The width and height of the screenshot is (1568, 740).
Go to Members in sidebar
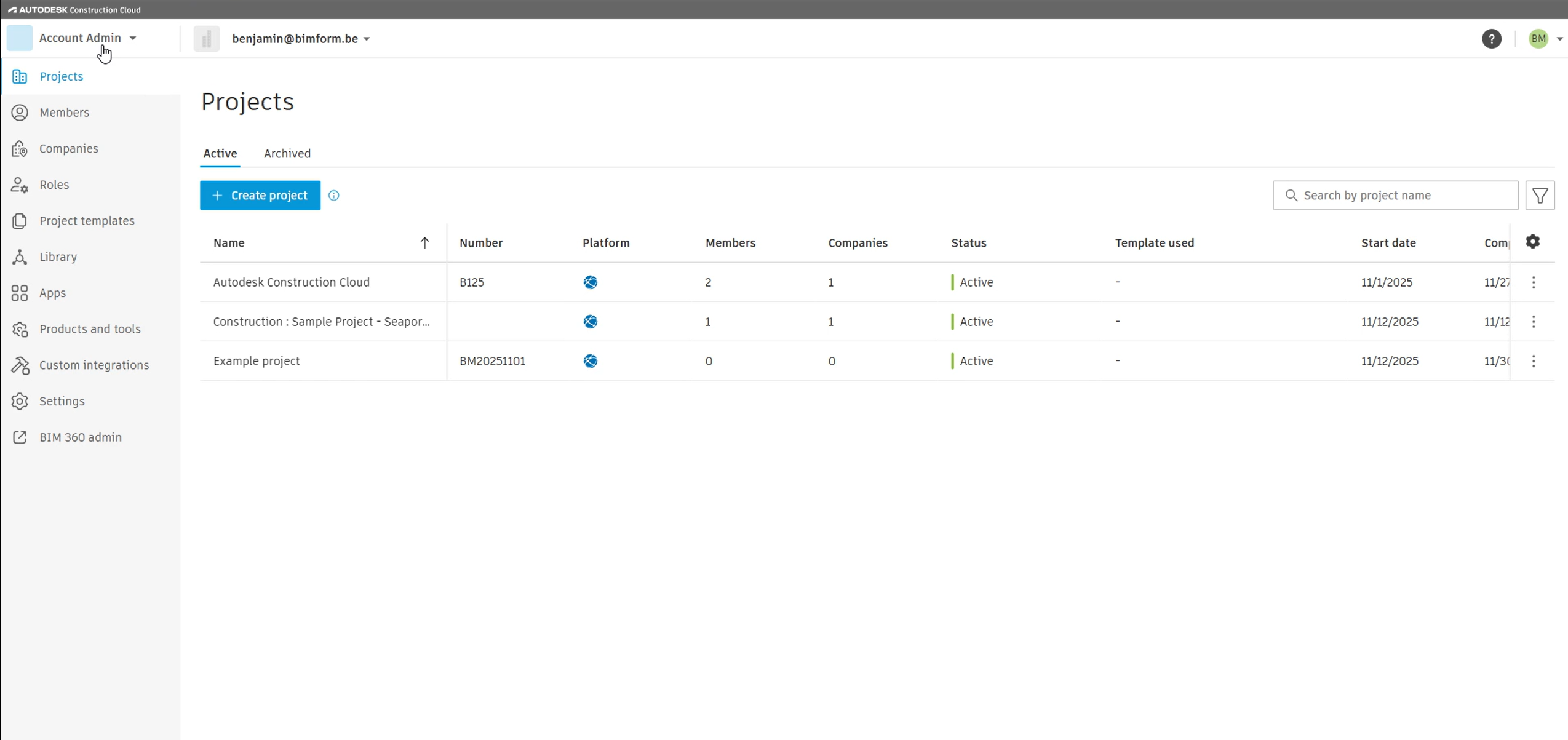click(64, 113)
